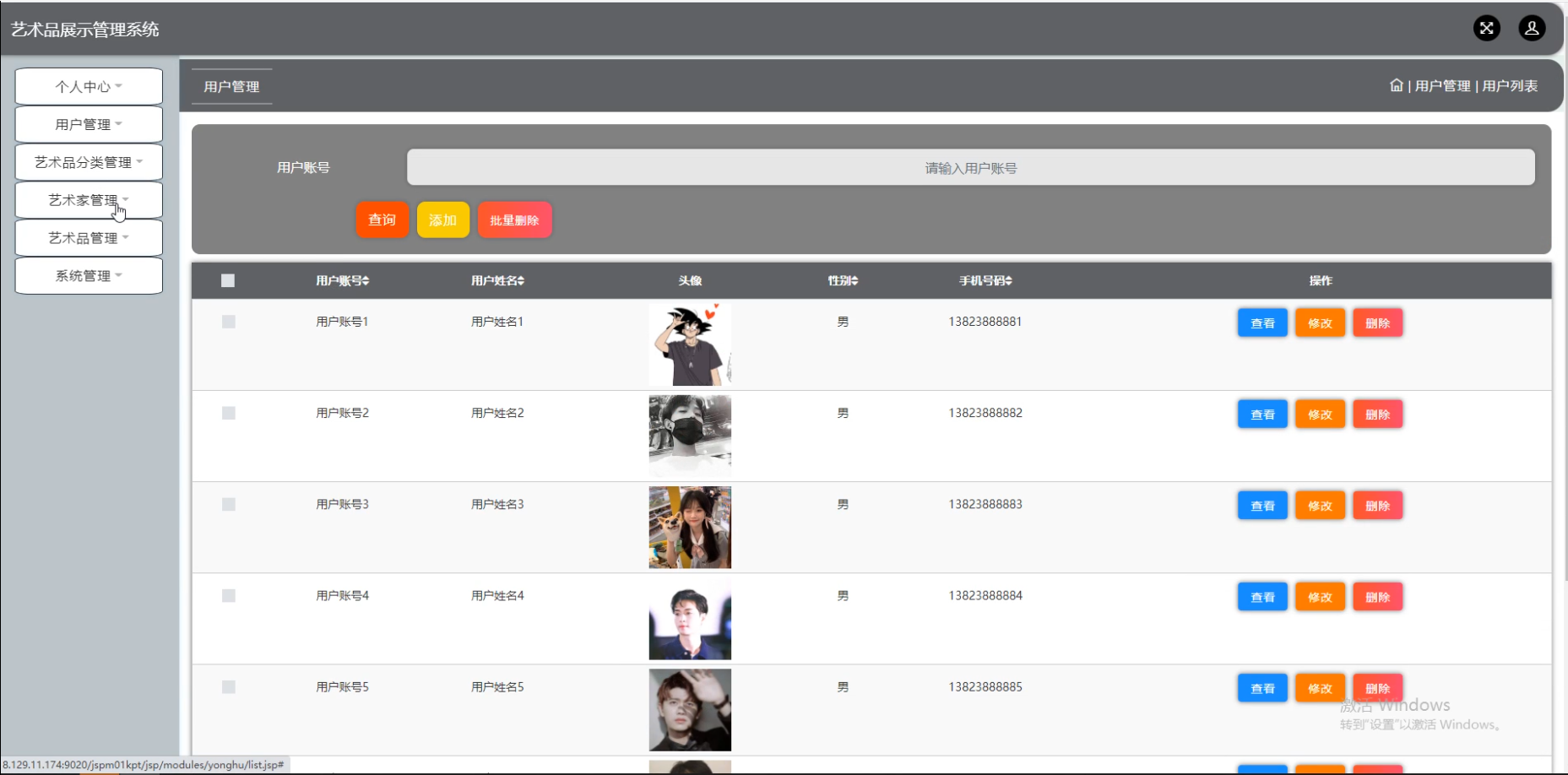Click 删除 for 用户账号2

(x=1377, y=414)
